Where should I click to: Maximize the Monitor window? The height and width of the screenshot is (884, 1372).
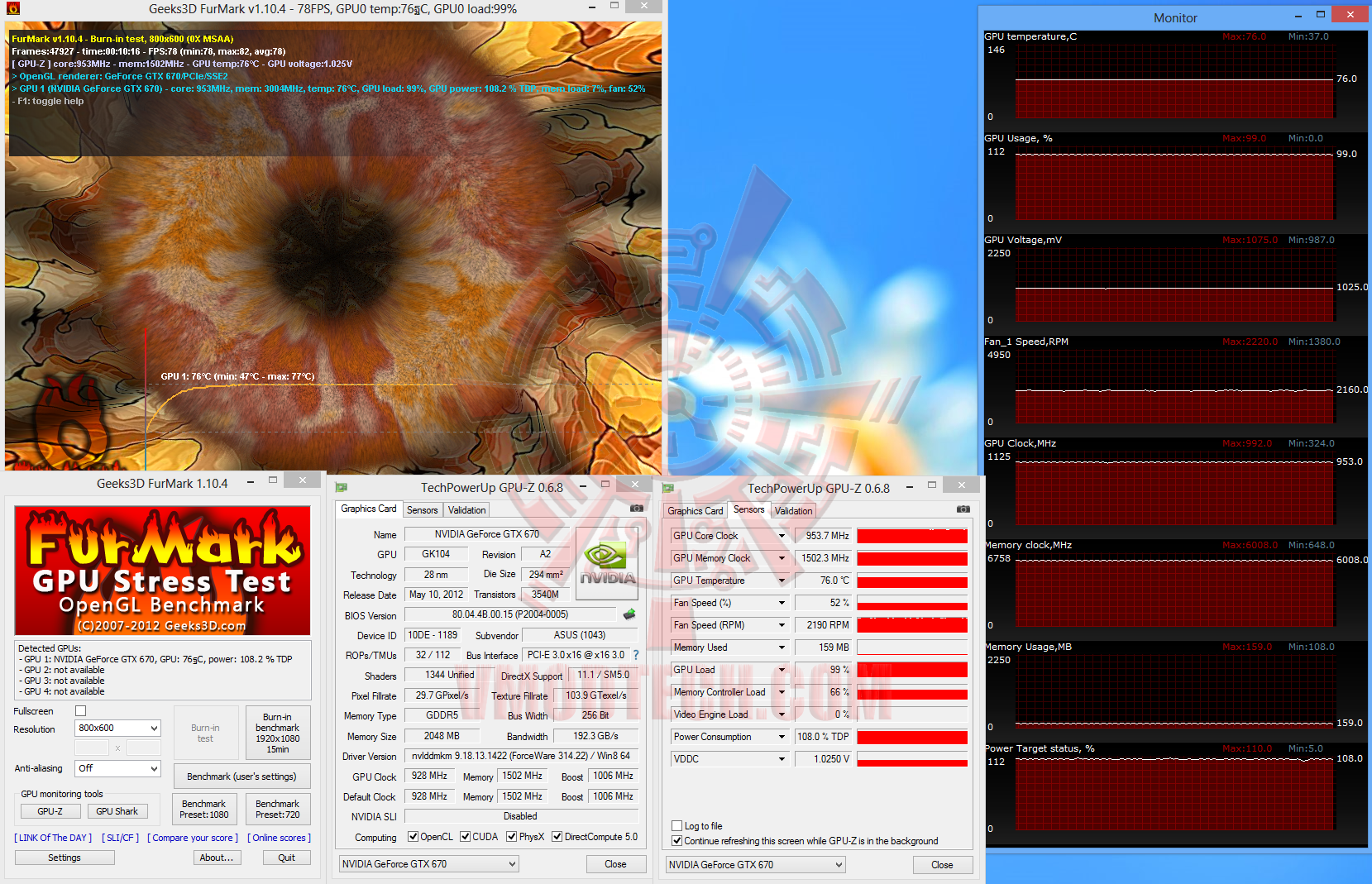[1321, 15]
